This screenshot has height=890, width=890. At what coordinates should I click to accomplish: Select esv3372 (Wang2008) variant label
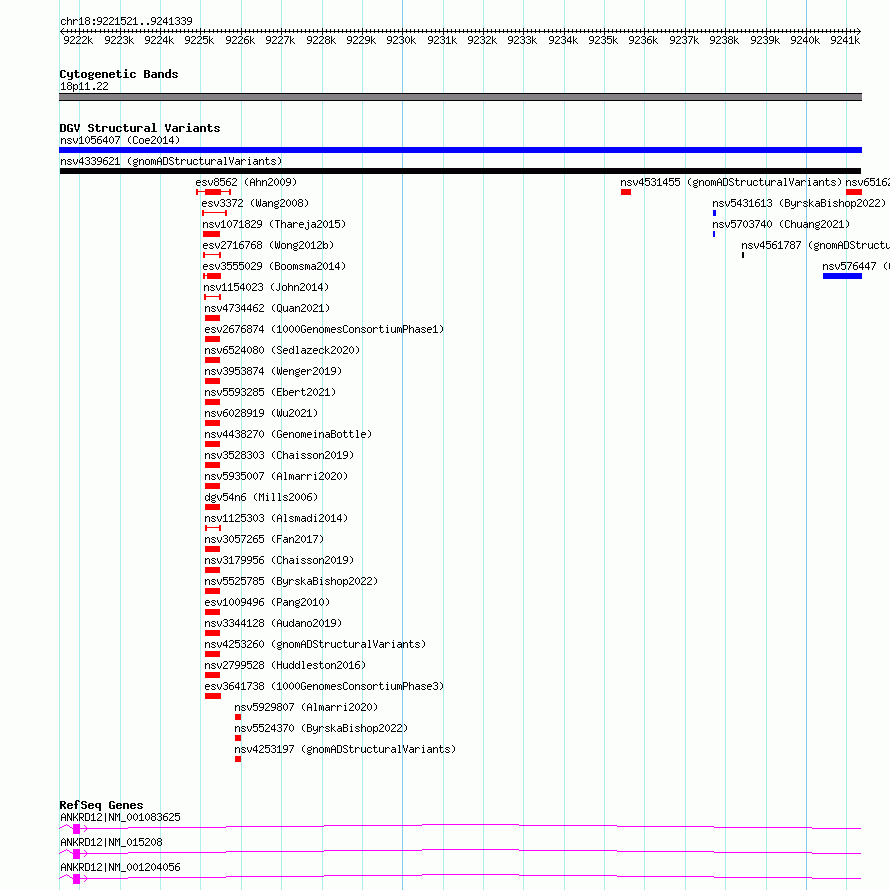255,203
